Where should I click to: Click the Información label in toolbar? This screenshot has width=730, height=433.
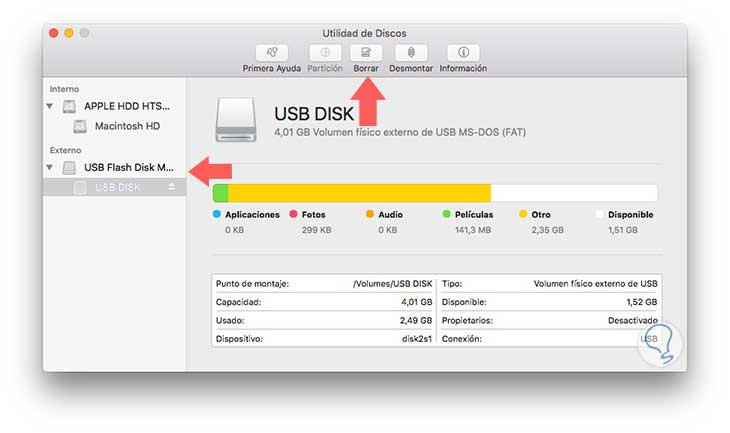click(x=463, y=68)
